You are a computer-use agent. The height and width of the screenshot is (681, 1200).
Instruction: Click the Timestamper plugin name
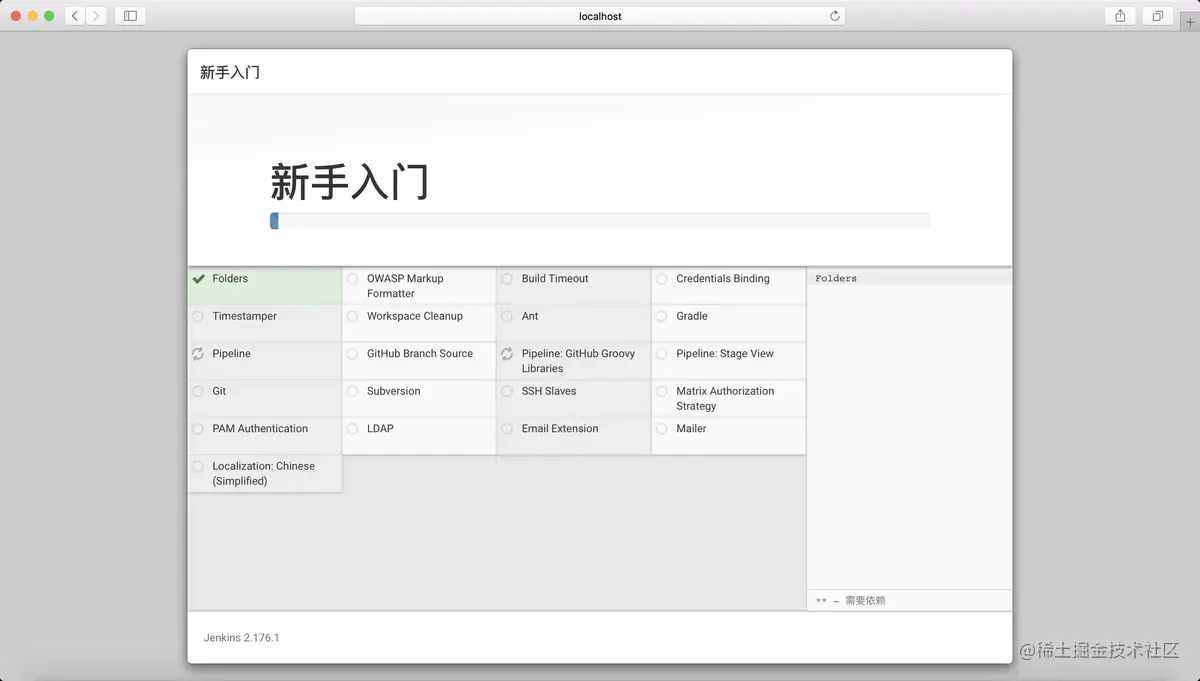tap(244, 316)
